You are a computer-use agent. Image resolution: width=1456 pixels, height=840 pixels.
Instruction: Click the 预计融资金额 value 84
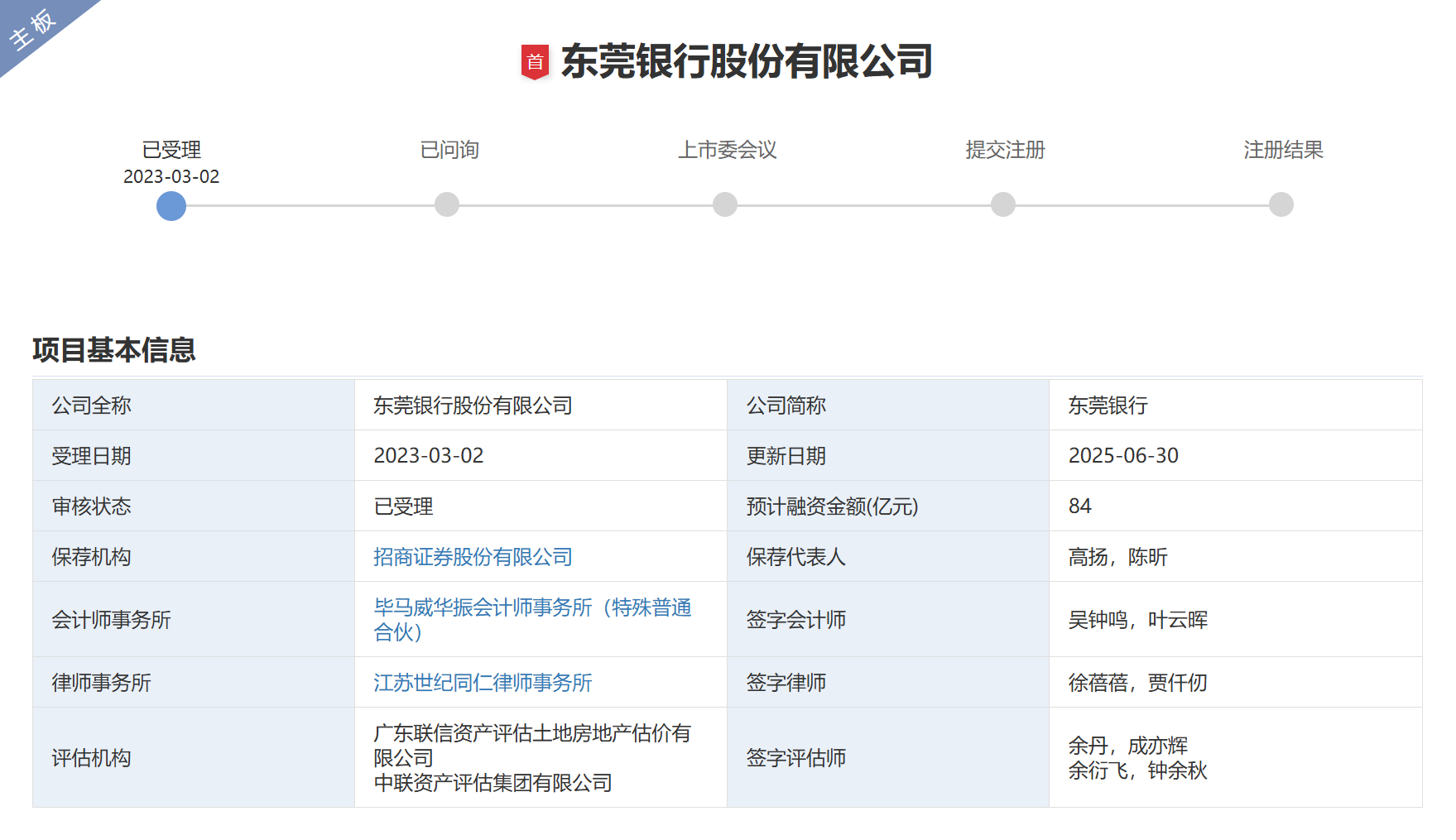click(1080, 506)
